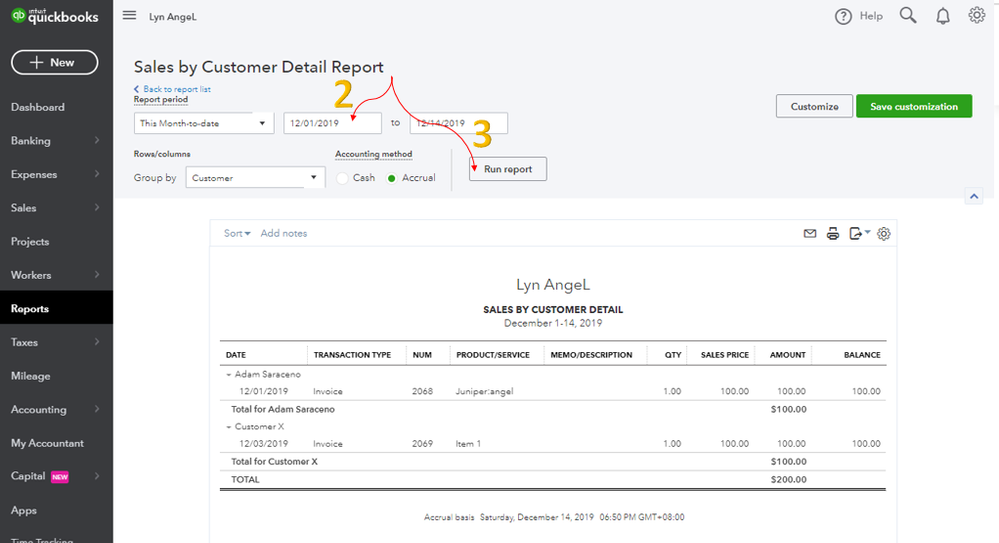Print the report using printer icon
The height and width of the screenshot is (543, 999).
[x=833, y=233]
